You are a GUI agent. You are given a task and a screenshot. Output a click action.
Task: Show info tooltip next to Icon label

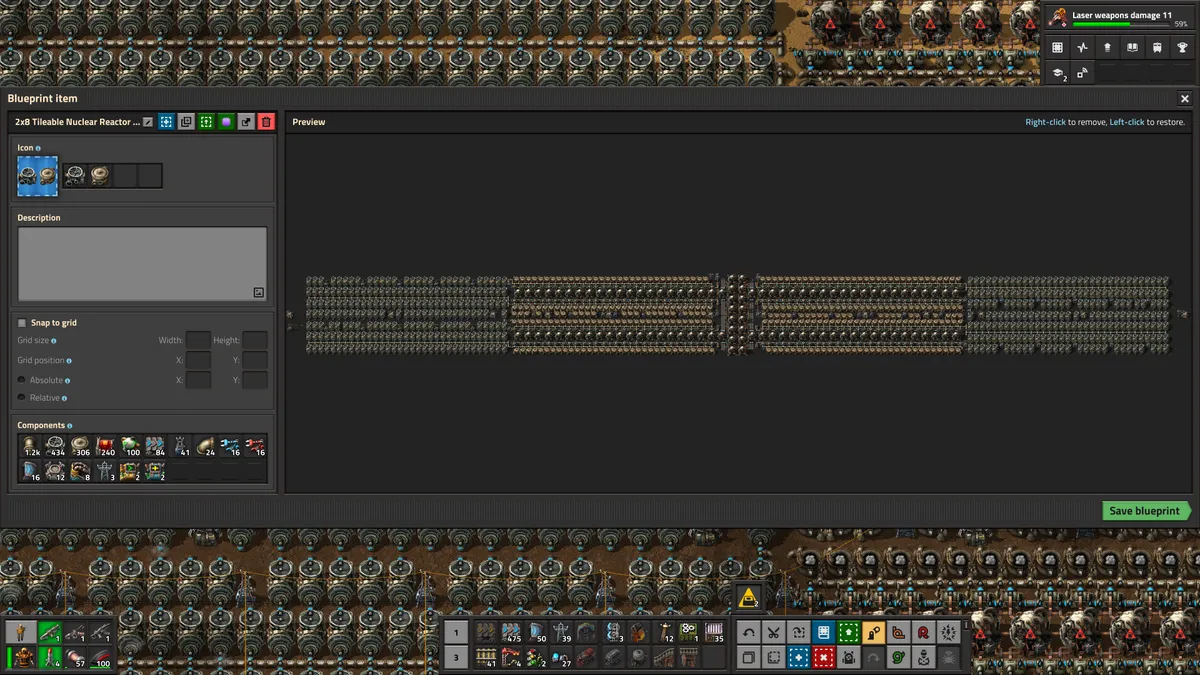(x=38, y=148)
